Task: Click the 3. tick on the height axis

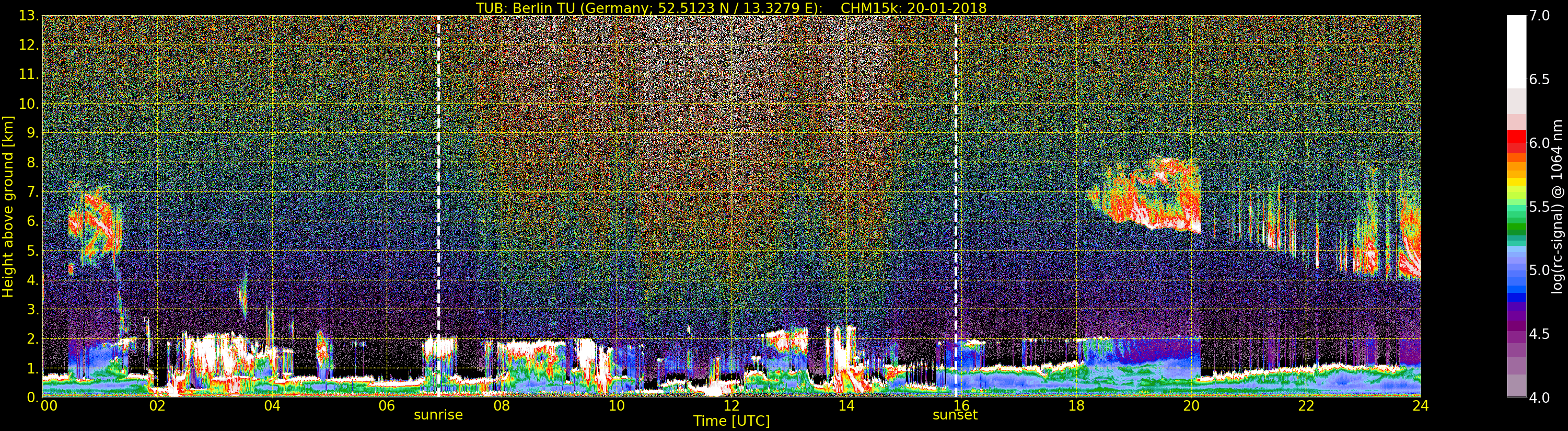Action: (32, 309)
